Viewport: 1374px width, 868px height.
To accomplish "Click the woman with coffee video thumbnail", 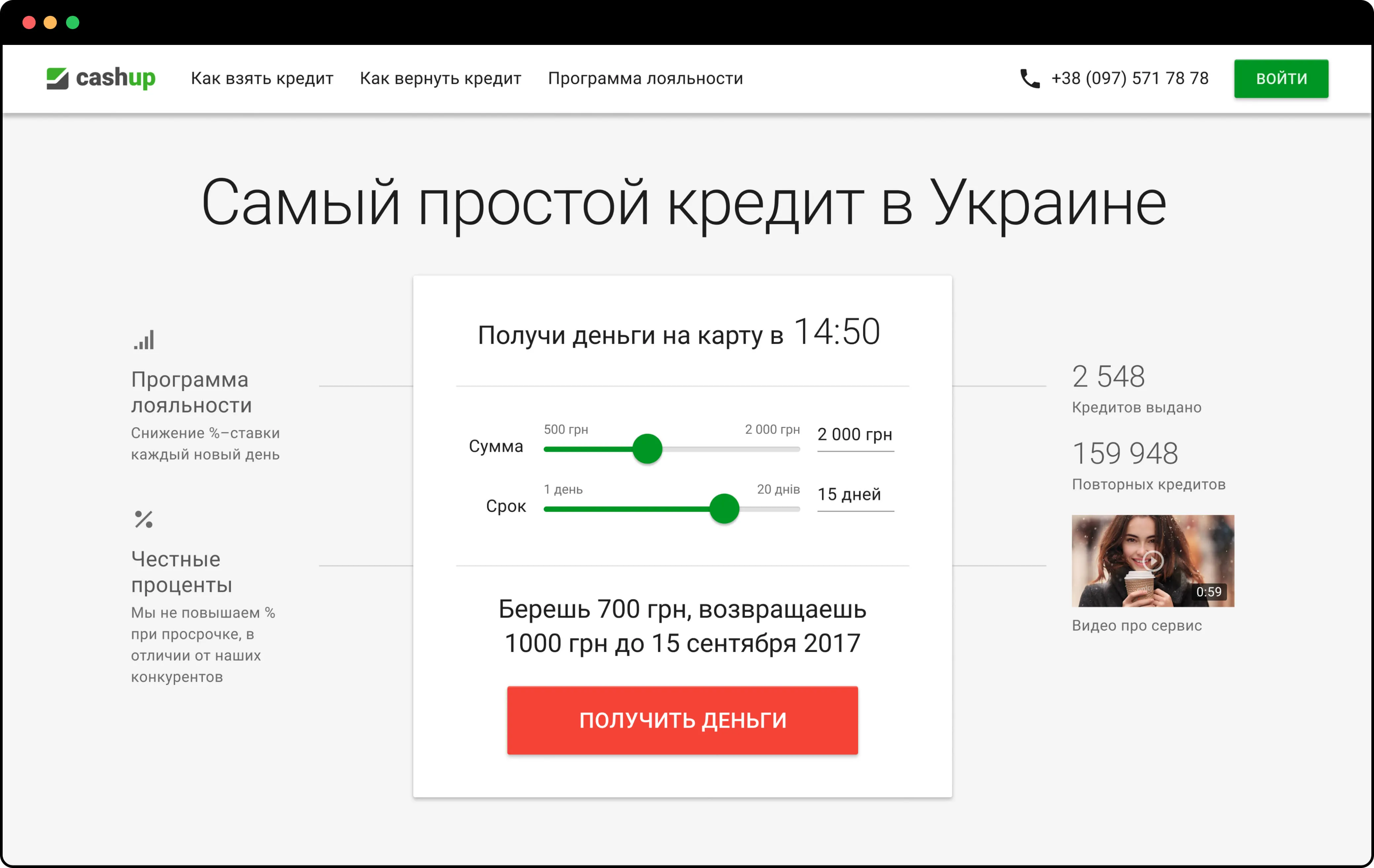I will tap(1153, 561).
